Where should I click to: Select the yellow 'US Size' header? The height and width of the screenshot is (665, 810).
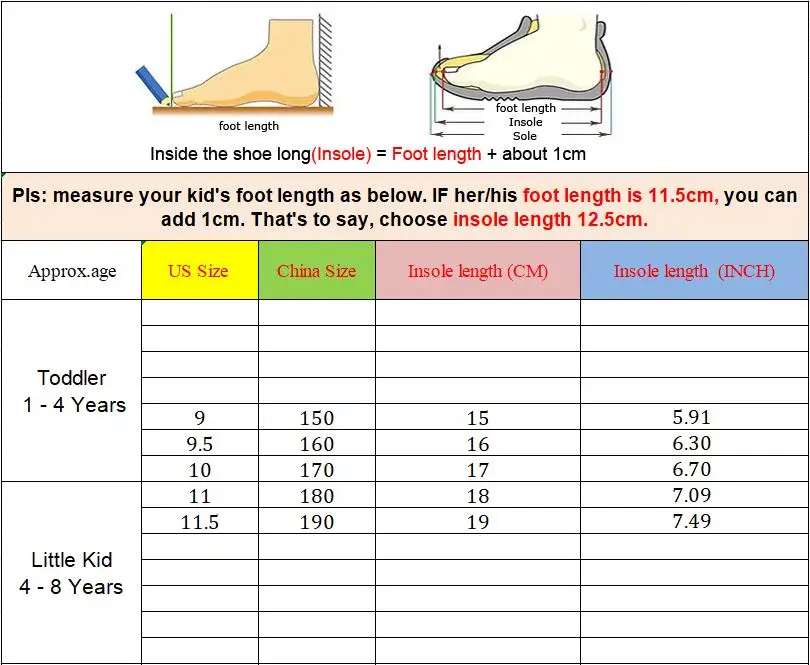pyautogui.click(x=200, y=270)
